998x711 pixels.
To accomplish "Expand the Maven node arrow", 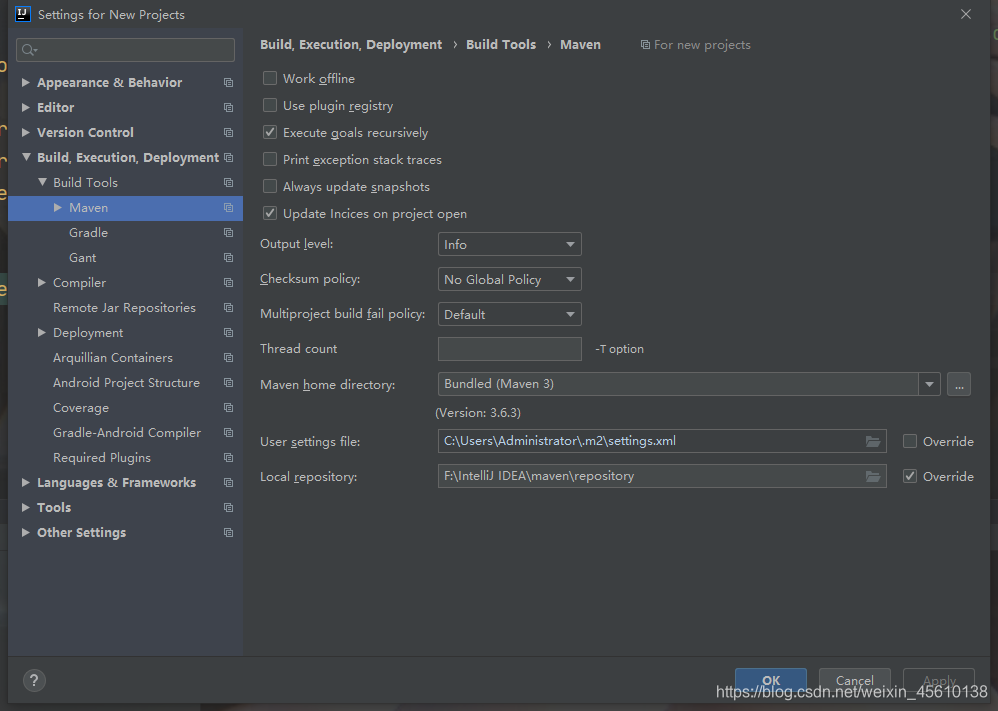I will pyautogui.click(x=57, y=208).
